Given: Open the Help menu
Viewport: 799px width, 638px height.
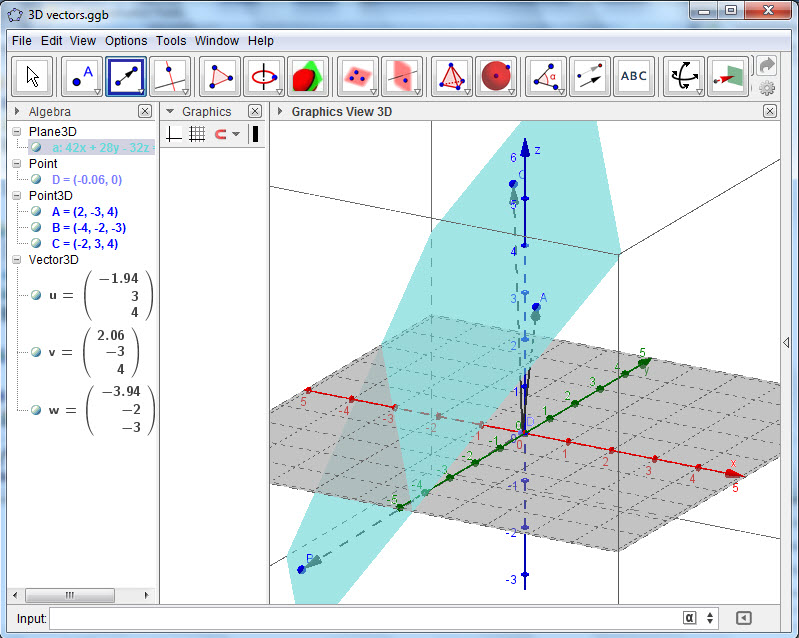Looking at the screenshot, I should pos(261,41).
